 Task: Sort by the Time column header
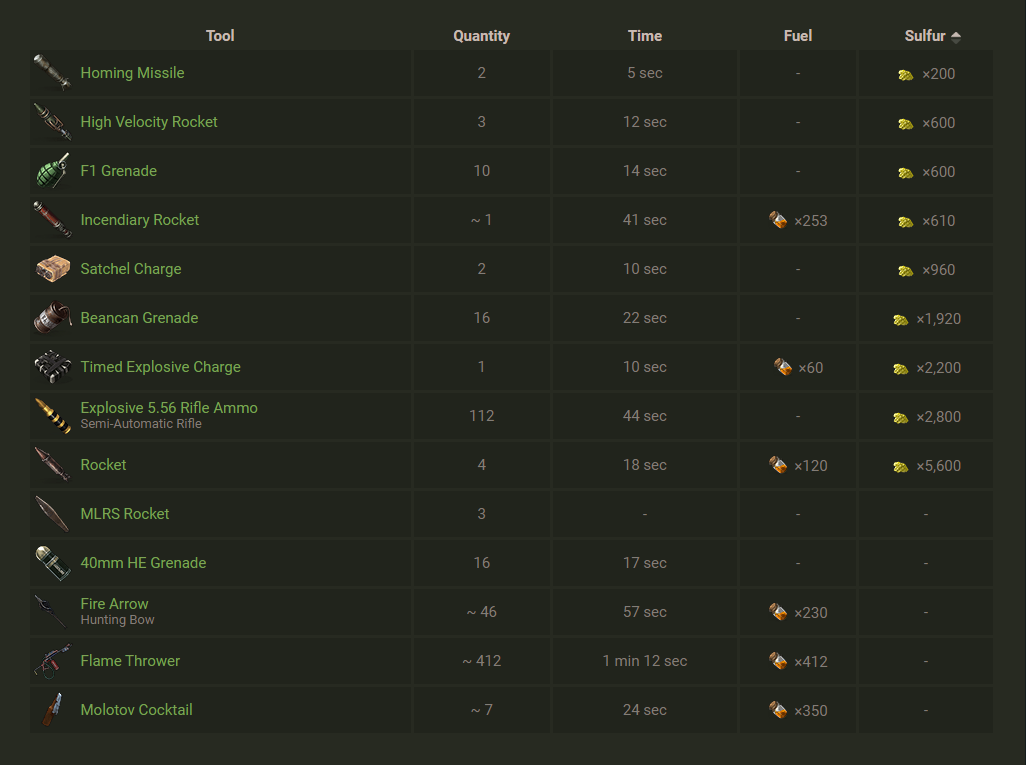644,36
